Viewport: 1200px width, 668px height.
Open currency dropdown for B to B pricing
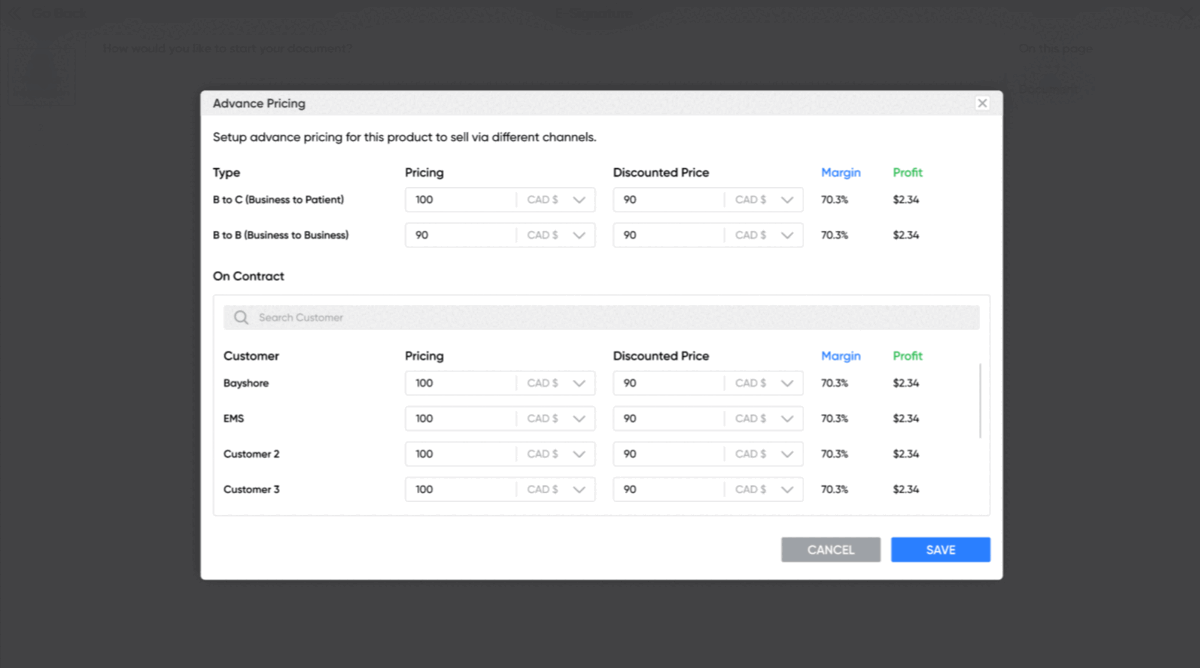(580, 234)
